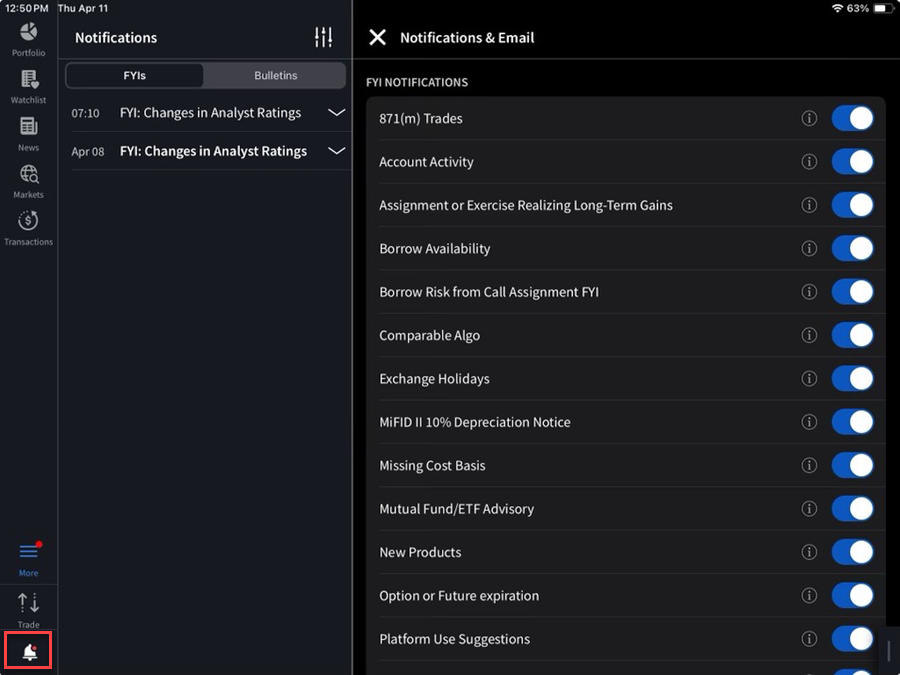The image size is (900, 675).
Task: Disable Assignment or Exercise Long-Term Gains switch
Action: tap(852, 205)
